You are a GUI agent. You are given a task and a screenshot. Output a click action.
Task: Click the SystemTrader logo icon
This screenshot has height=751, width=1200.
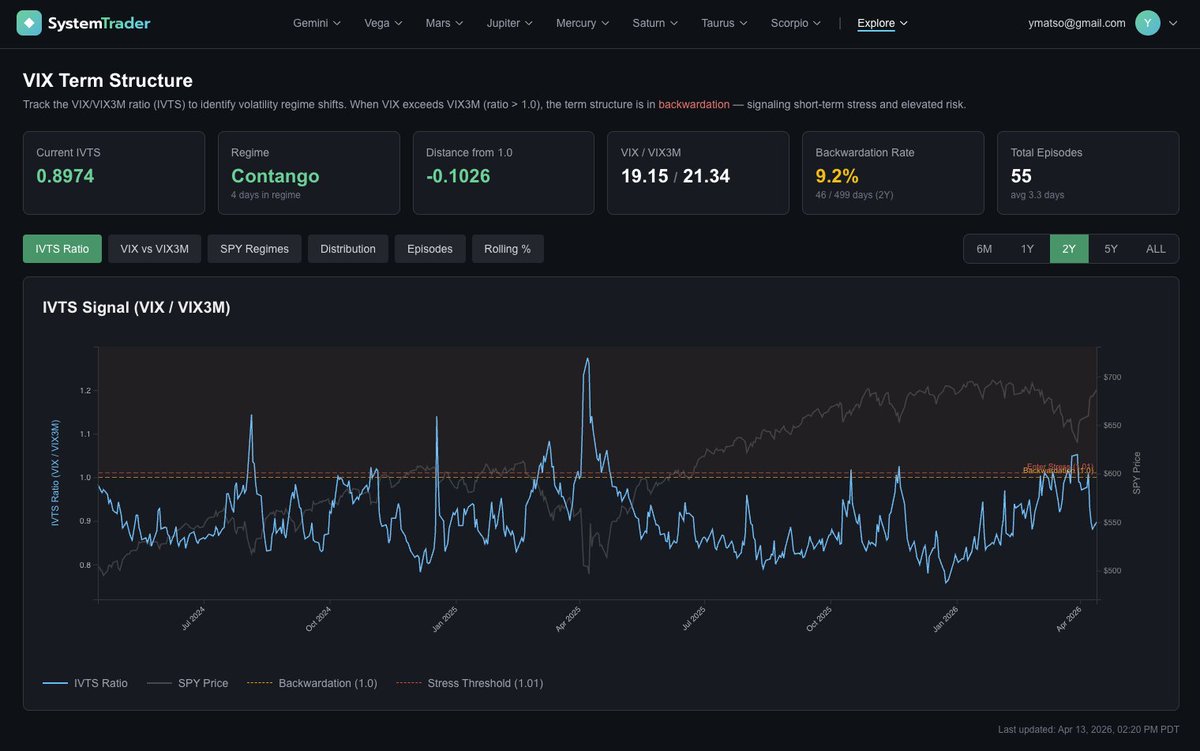pos(28,22)
